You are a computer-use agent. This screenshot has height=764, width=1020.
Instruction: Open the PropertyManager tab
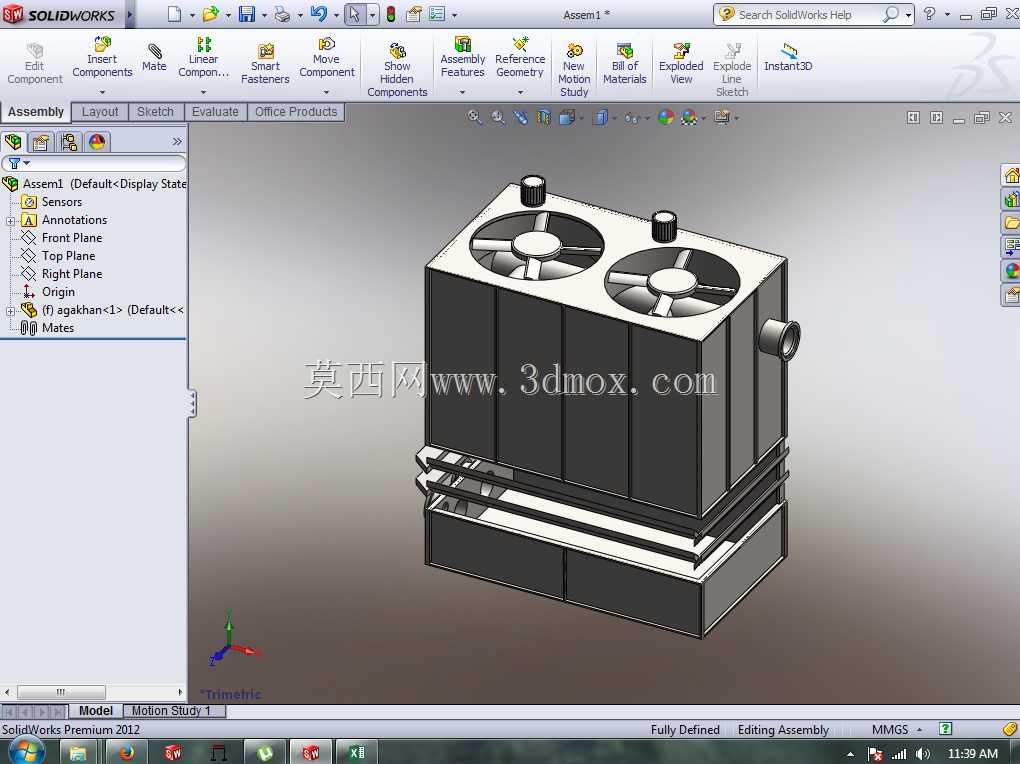(41, 142)
